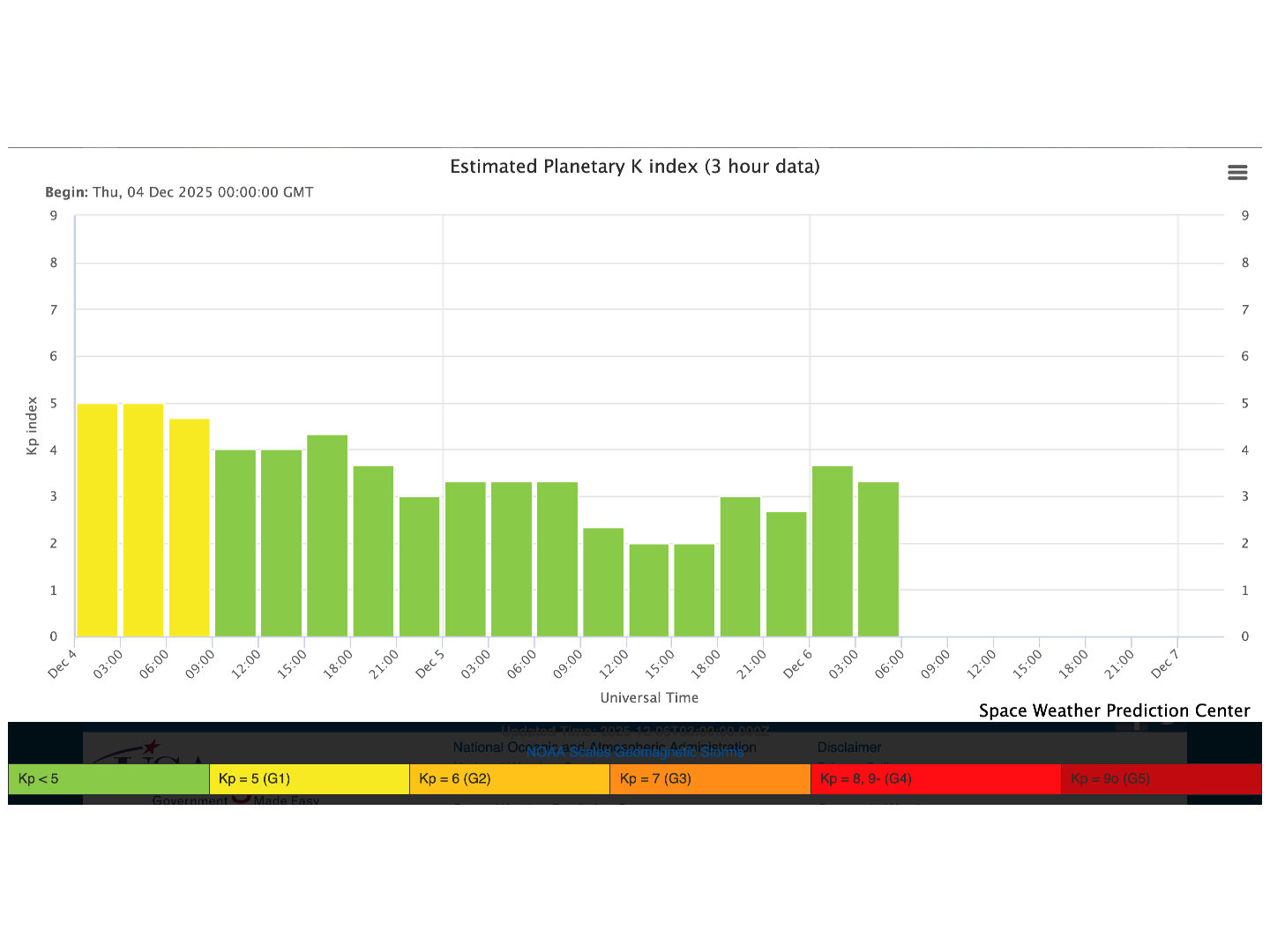Image resolution: width=1270 pixels, height=952 pixels.
Task: Click the red Kp = 8, 9- (G4) box
Action: click(x=935, y=779)
